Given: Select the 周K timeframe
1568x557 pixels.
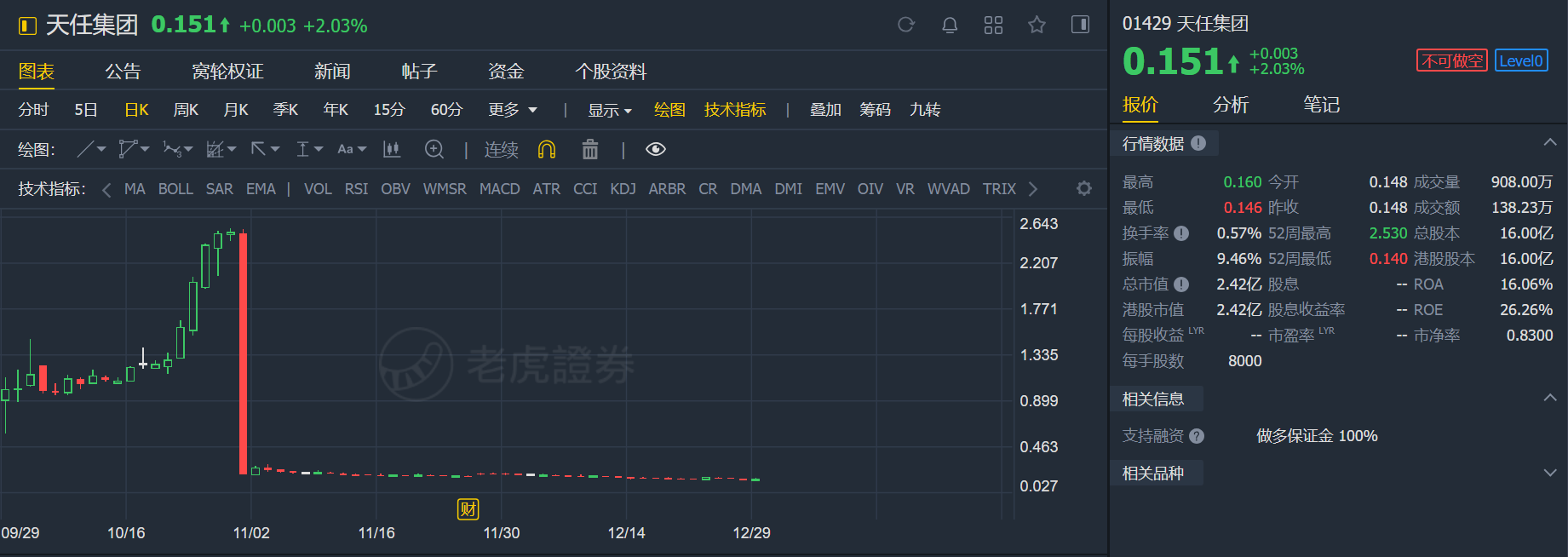Looking at the screenshot, I should tap(186, 110).
